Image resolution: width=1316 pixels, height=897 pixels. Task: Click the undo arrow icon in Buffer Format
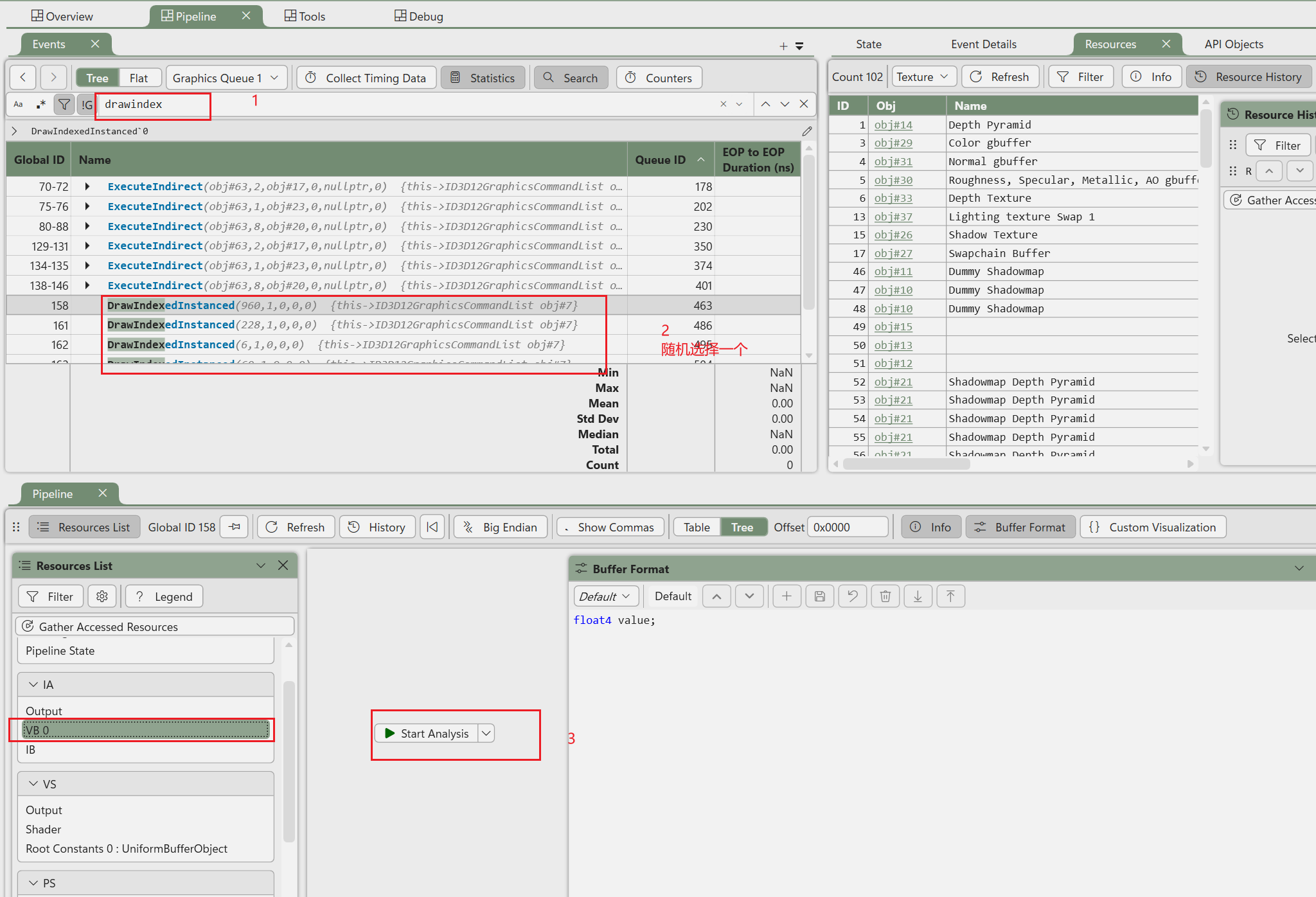[852, 596]
